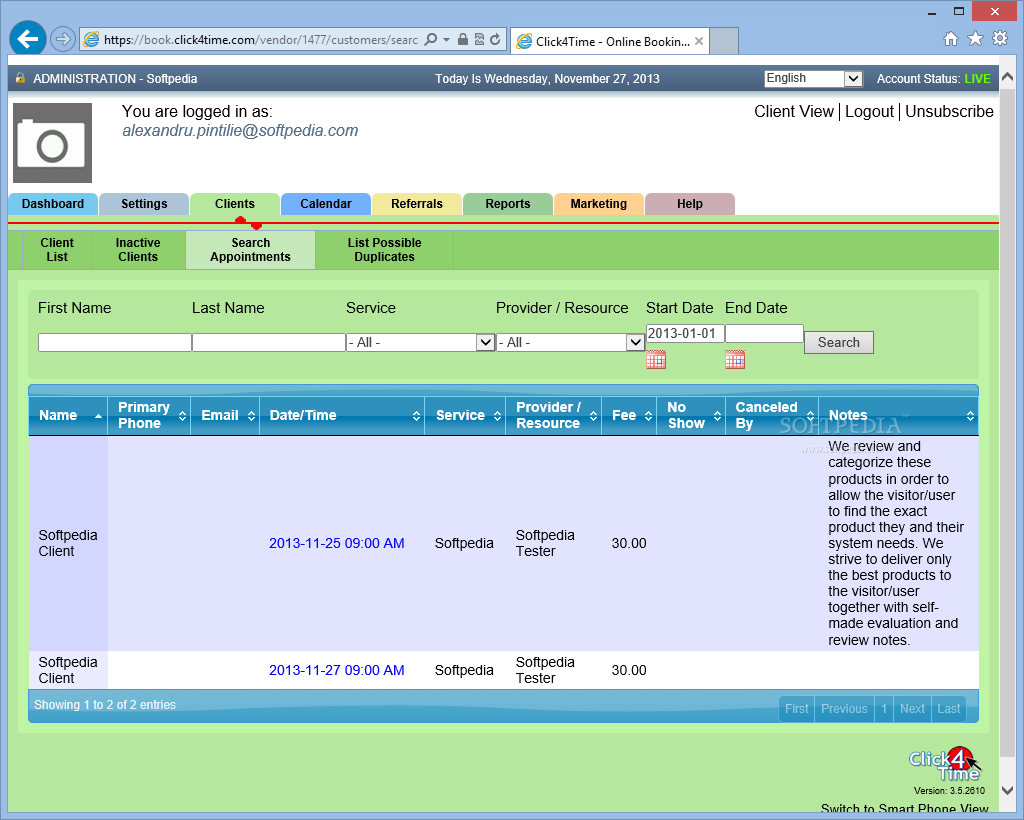Click the Switch to Smart Phone View link

pyautogui.click(x=904, y=809)
